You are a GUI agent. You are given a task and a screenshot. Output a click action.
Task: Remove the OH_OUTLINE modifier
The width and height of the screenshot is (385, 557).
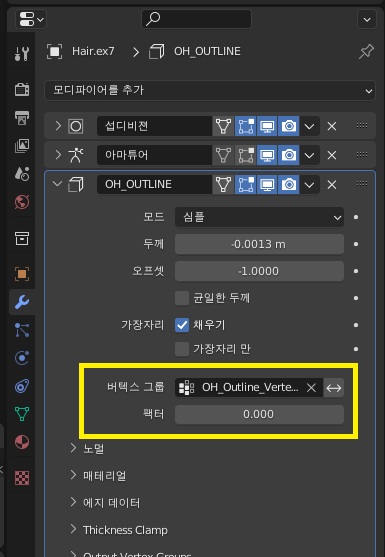click(332, 184)
